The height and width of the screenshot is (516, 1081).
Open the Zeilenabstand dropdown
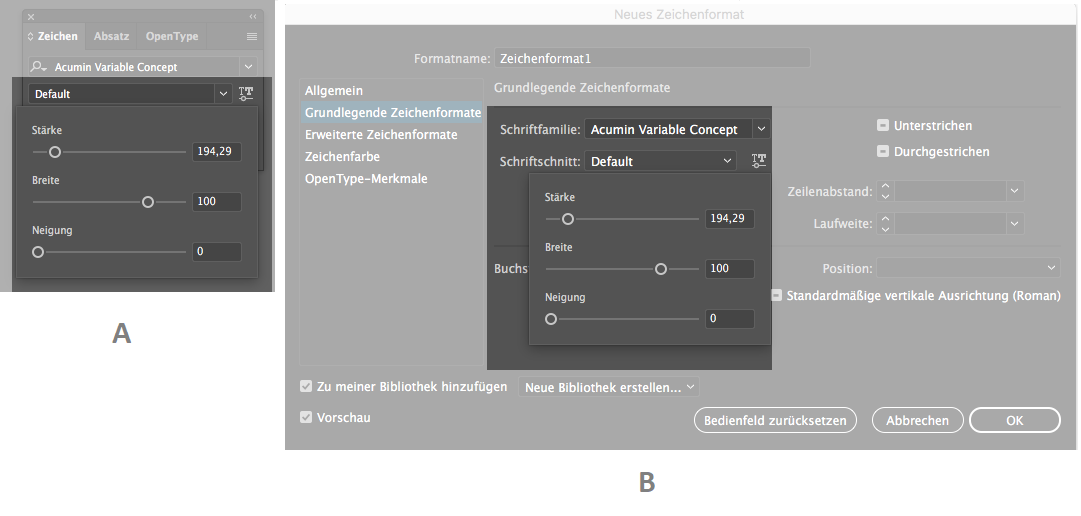1014,191
